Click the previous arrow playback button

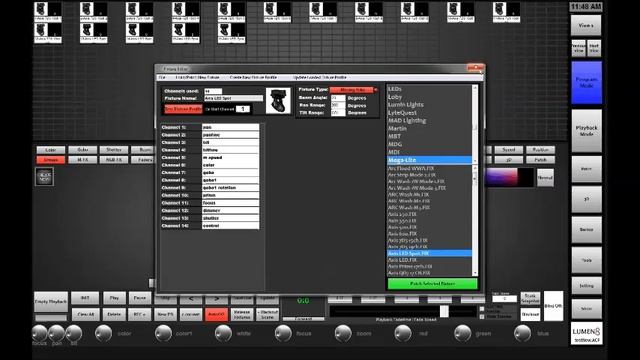tap(191, 299)
